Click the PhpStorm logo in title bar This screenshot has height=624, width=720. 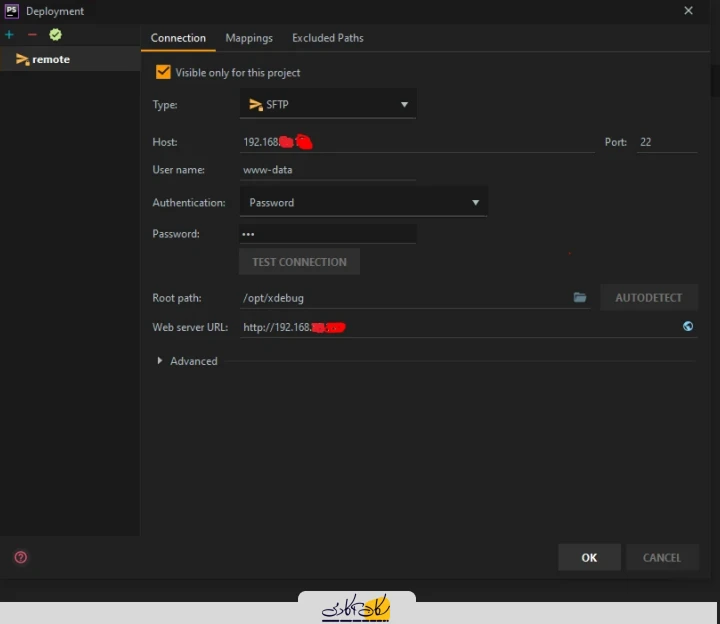[11, 11]
